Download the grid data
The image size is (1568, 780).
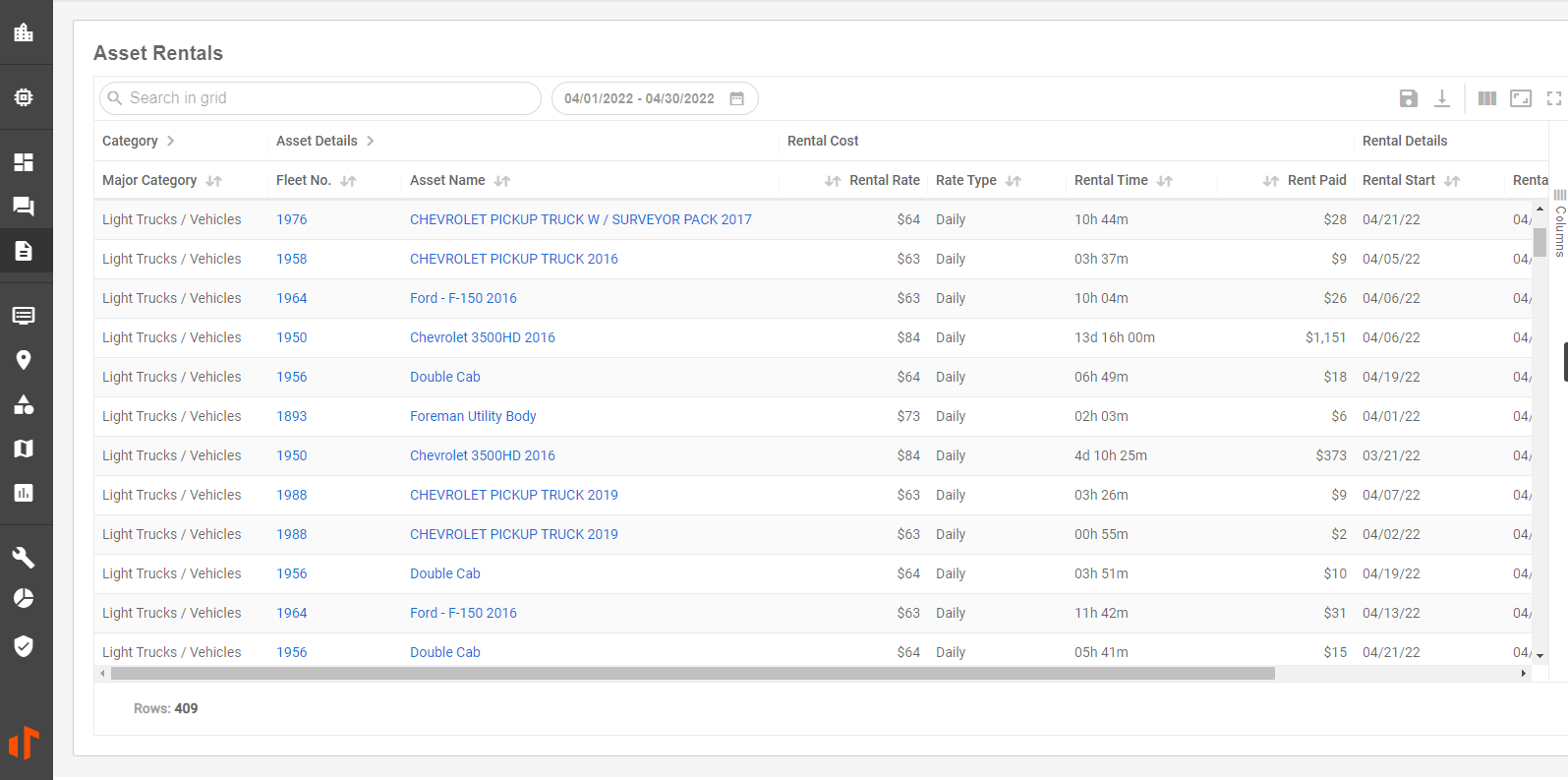(1441, 98)
